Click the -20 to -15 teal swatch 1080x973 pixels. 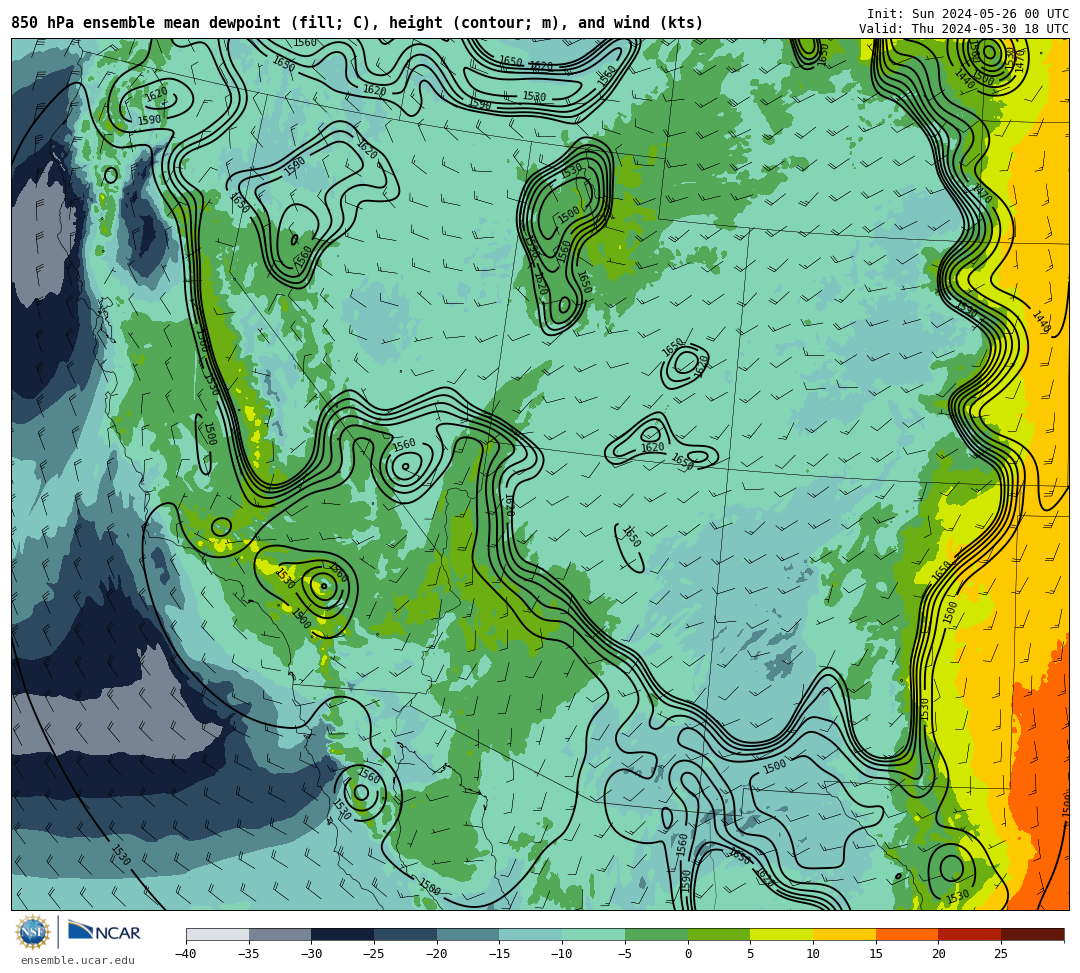[x=468, y=934]
